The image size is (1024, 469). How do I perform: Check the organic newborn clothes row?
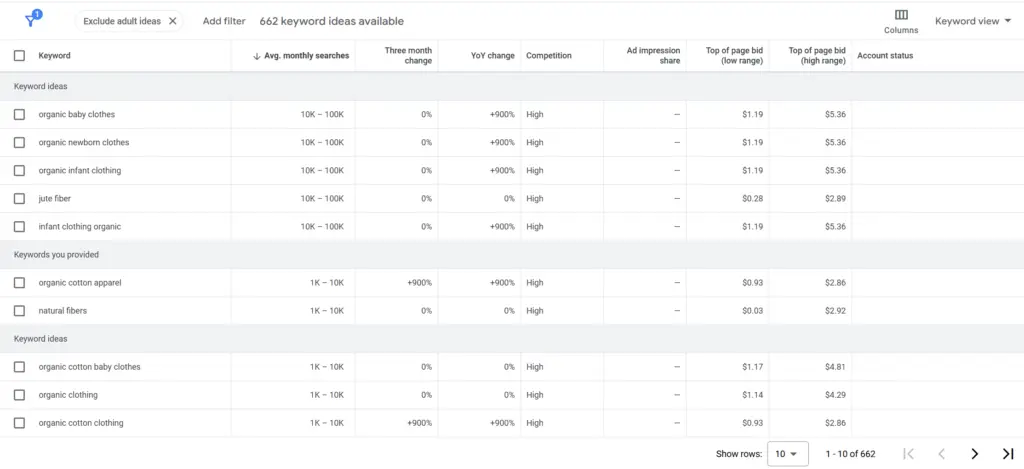pos(20,142)
